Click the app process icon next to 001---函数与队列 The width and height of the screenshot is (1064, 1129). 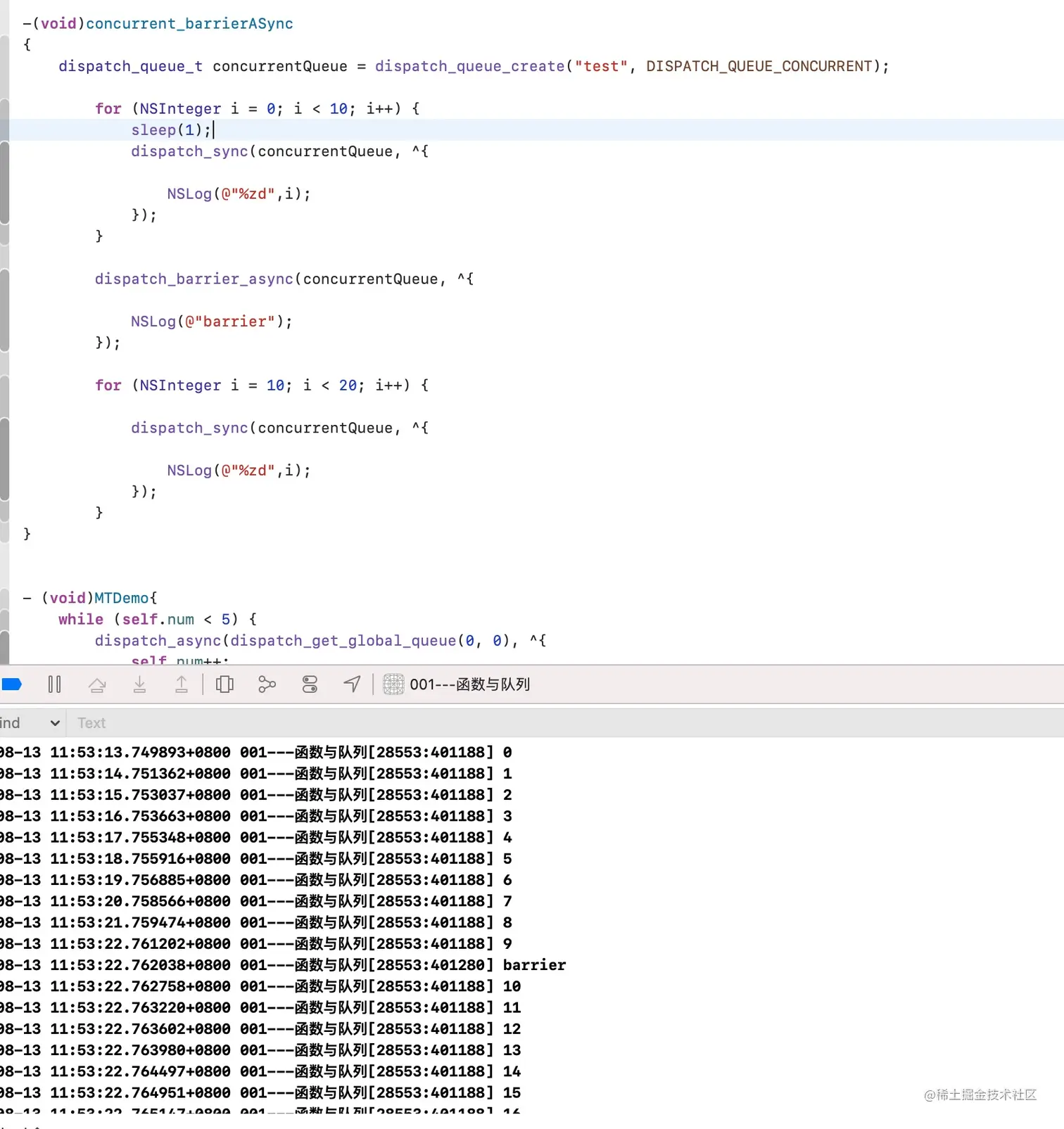tap(393, 684)
